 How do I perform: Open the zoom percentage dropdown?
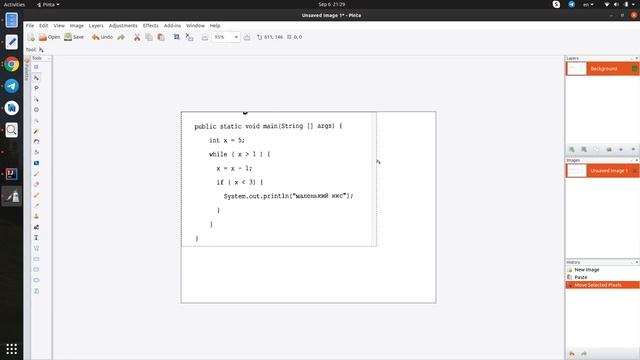coord(236,37)
